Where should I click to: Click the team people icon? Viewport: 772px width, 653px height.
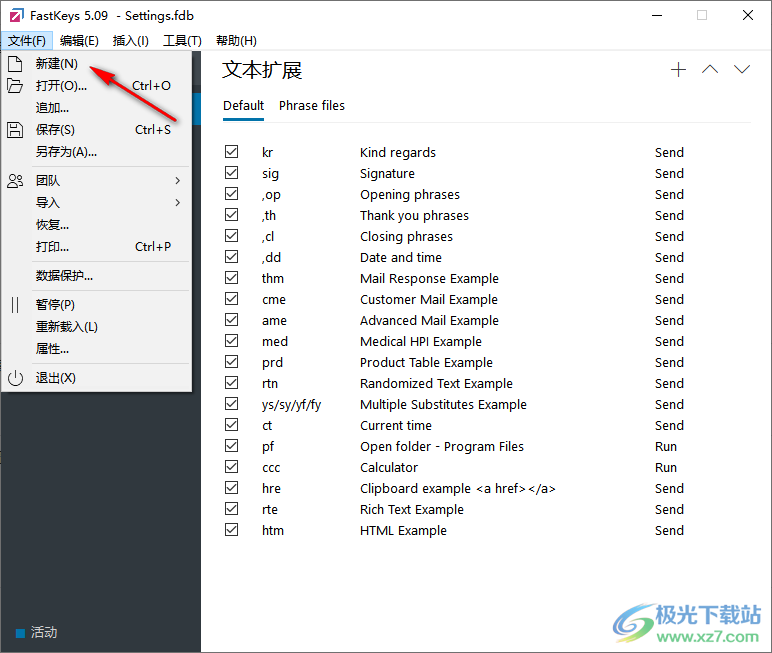pos(15,181)
